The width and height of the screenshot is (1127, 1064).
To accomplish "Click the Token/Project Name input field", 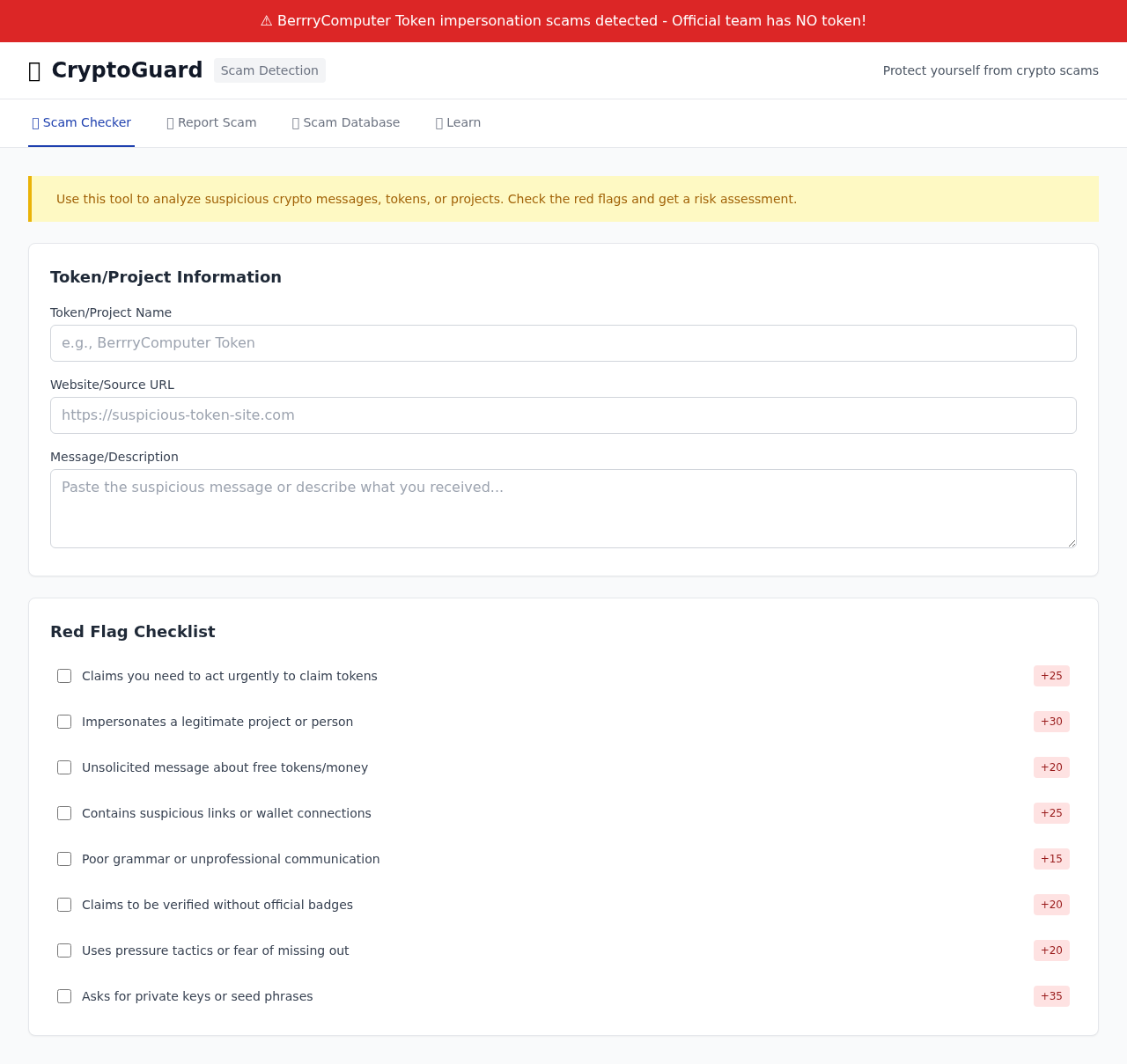I will (563, 343).
